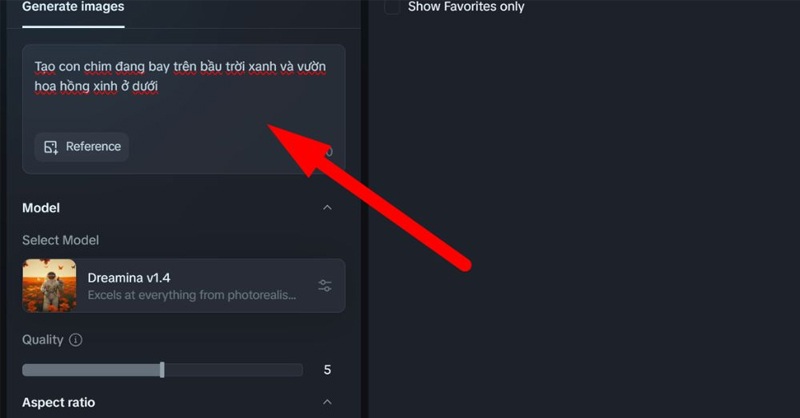Viewport: 800px width, 418px height.
Task: Click the Aspect ratio section header
Action: 58,402
